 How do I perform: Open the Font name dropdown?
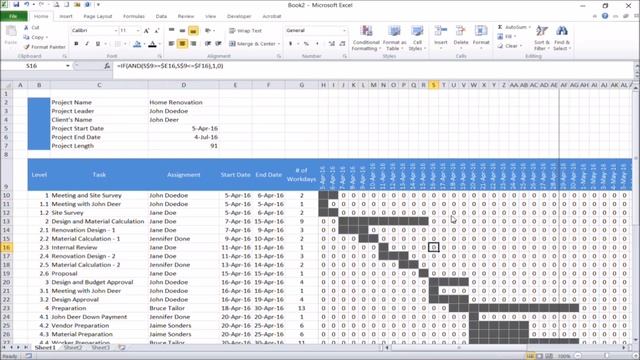(116, 31)
